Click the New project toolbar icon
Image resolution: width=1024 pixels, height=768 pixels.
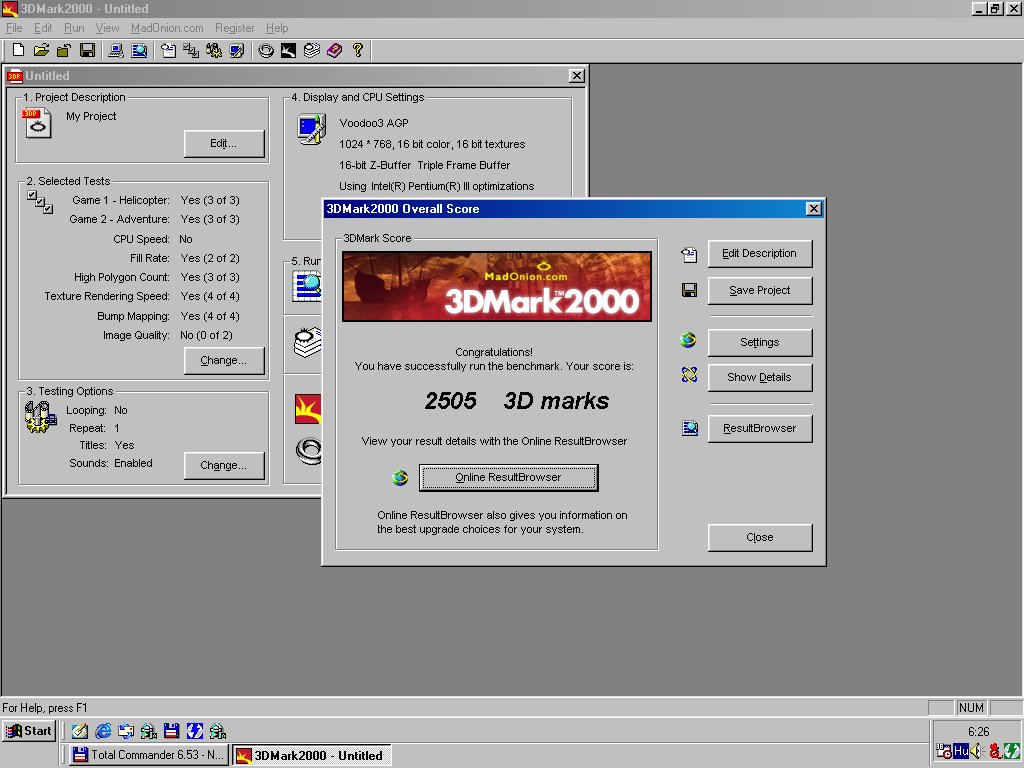[x=18, y=50]
